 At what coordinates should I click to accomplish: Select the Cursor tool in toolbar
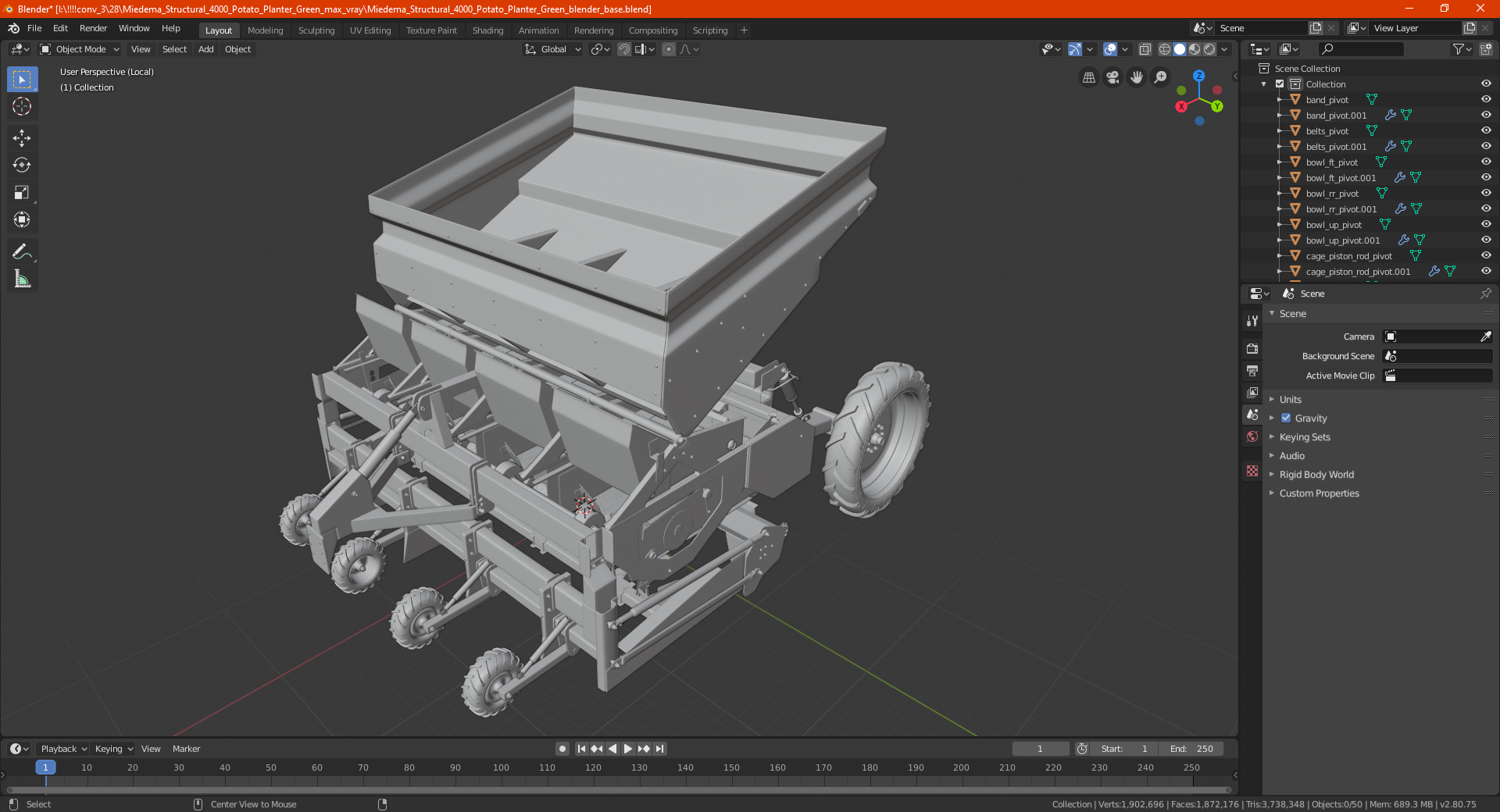tap(22, 107)
